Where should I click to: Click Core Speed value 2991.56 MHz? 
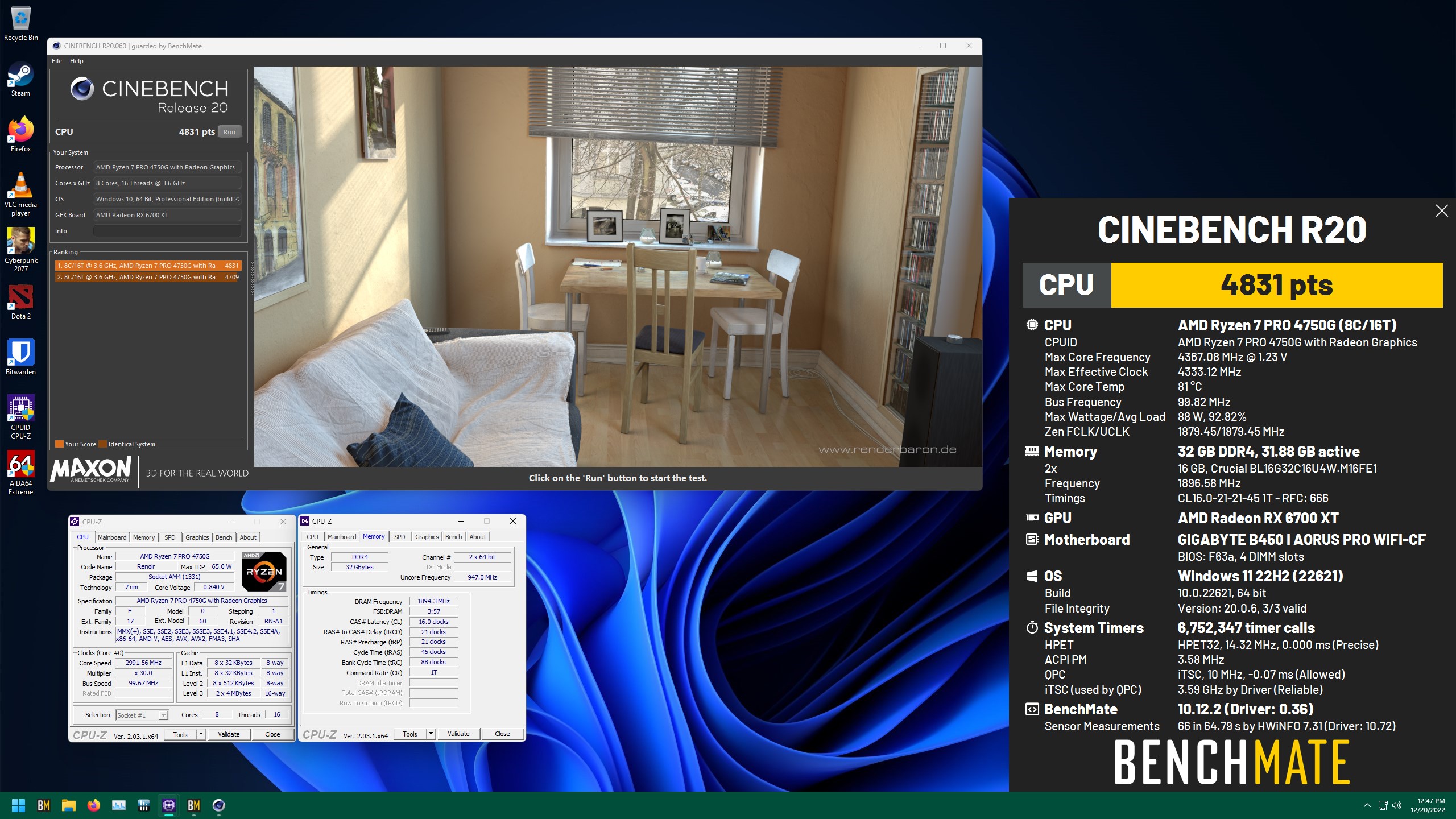click(x=143, y=663)
